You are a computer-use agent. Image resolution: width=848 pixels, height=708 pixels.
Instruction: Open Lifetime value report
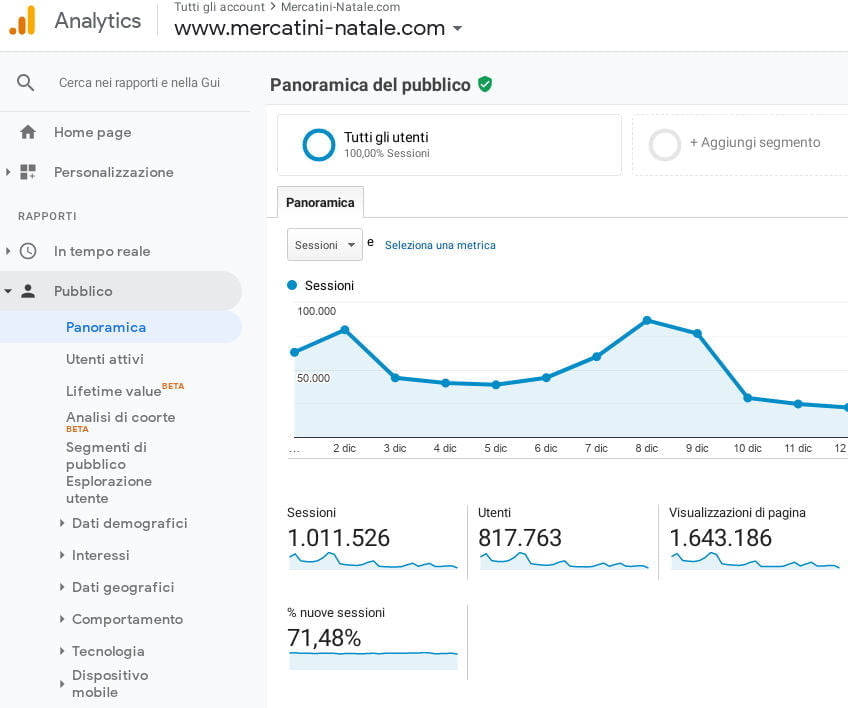point(114,391)
